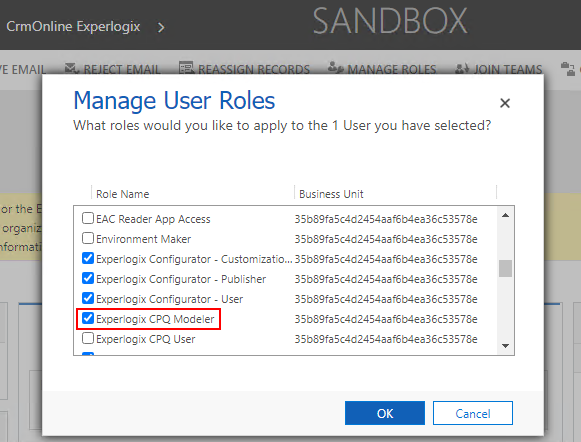Screen dimensions: 581x442
Task: Click the Experlogix CPQ User business unit value
Action: (x=386, y=339)
